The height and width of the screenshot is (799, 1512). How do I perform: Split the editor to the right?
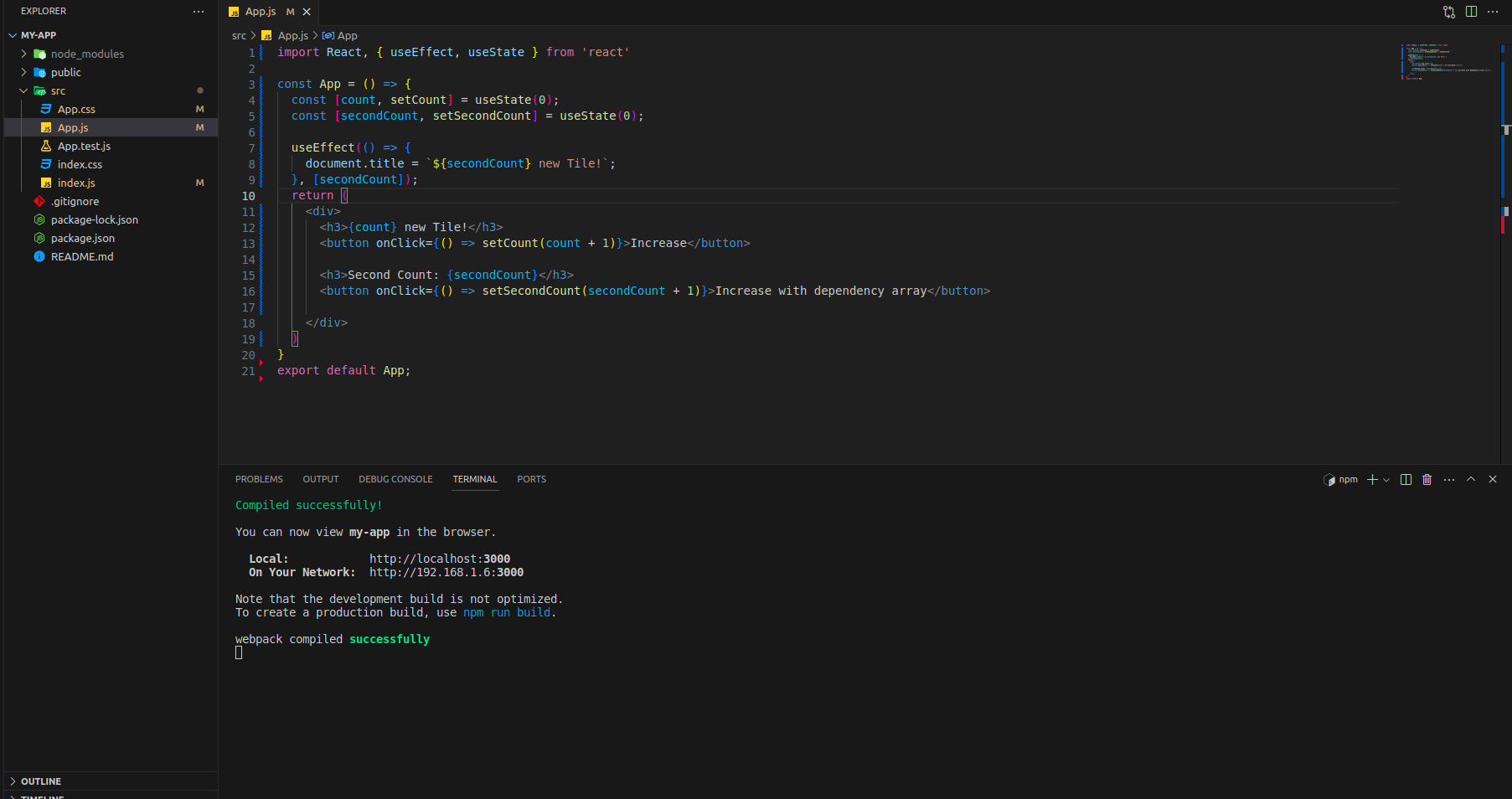point(1471,12)
